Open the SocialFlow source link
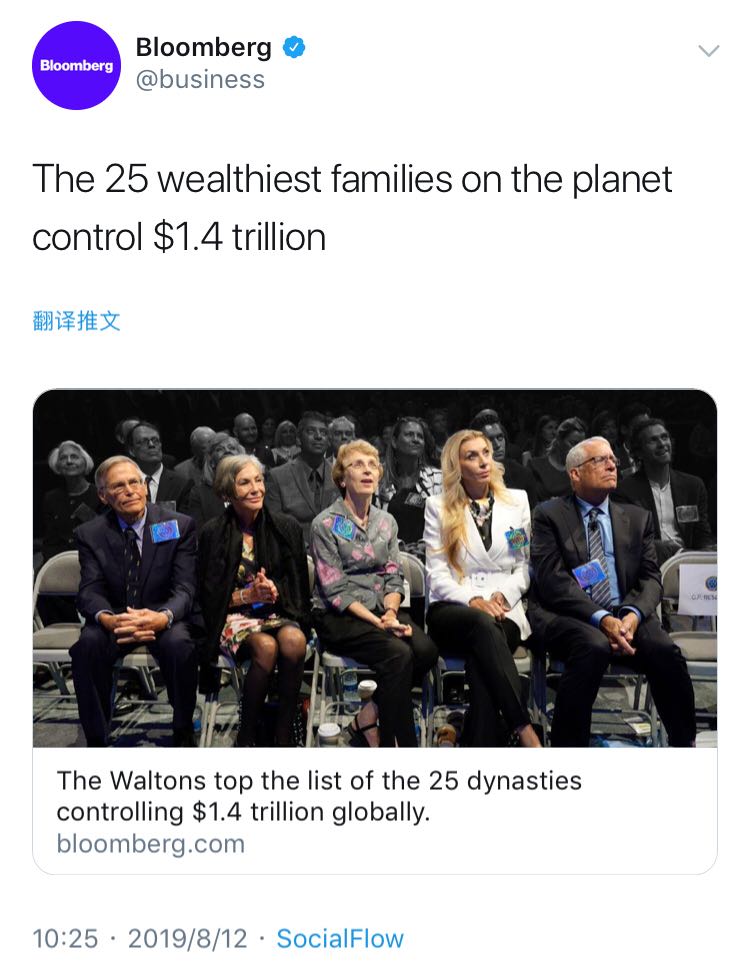The width and height of the screenshot is (750, 962). [340, 939]
